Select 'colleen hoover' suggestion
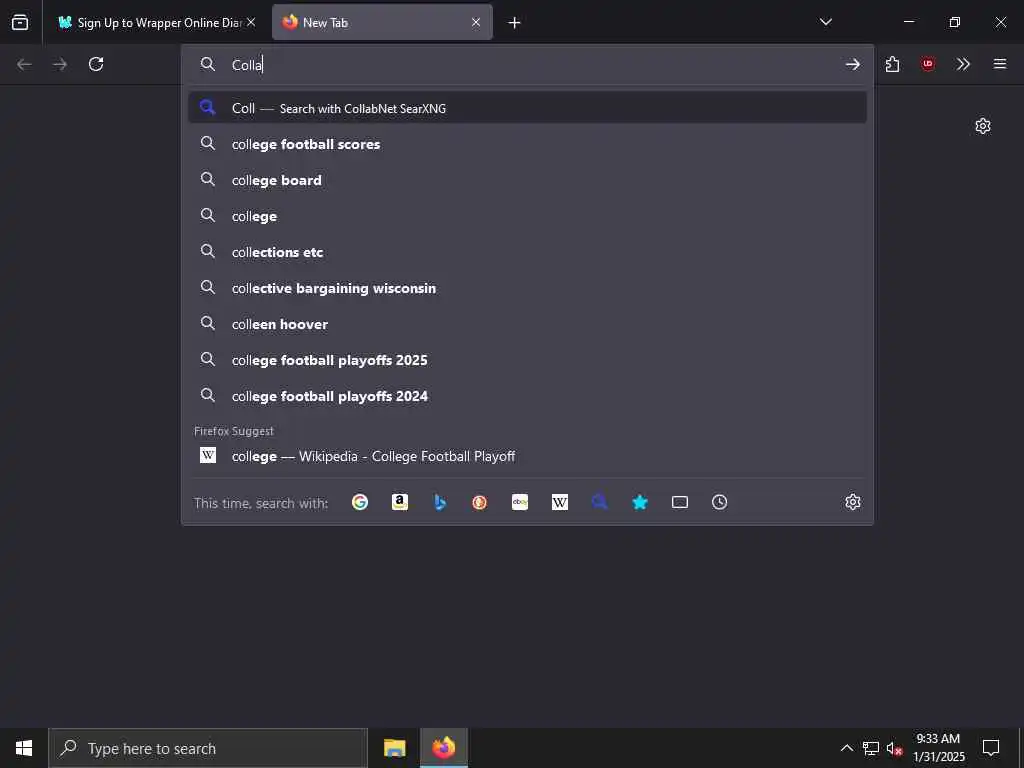The width and height of the screenshot is (1024, 768). [x=528, y=324]
